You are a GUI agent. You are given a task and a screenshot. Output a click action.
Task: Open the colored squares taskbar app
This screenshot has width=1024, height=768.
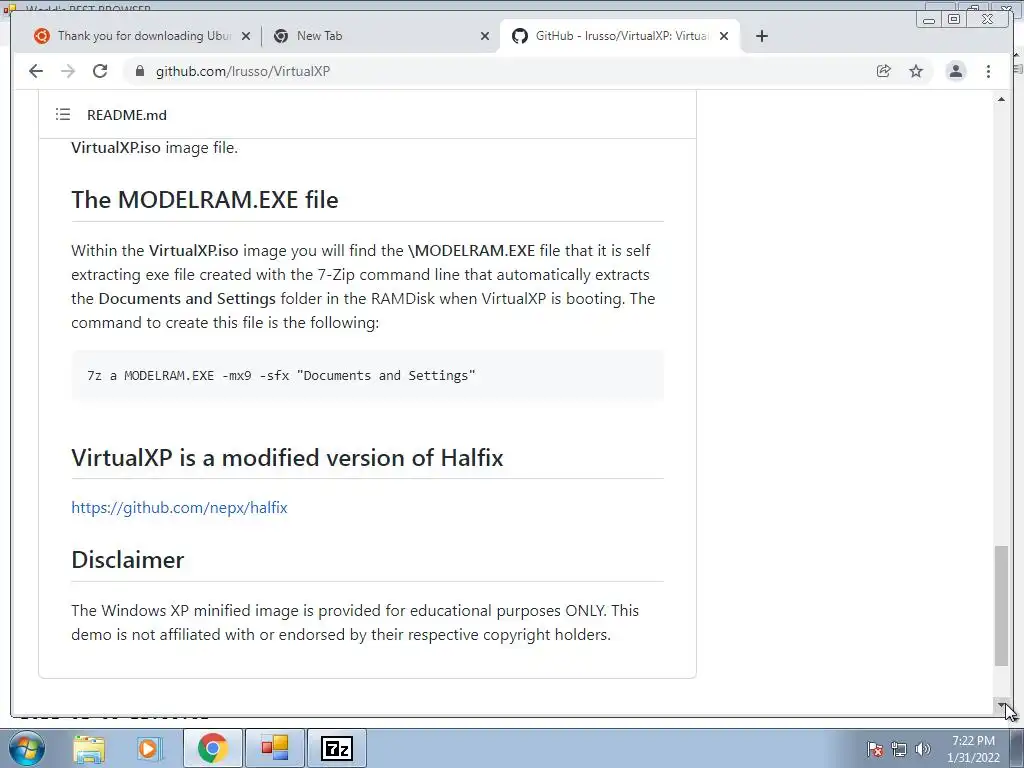click(274, 748)
